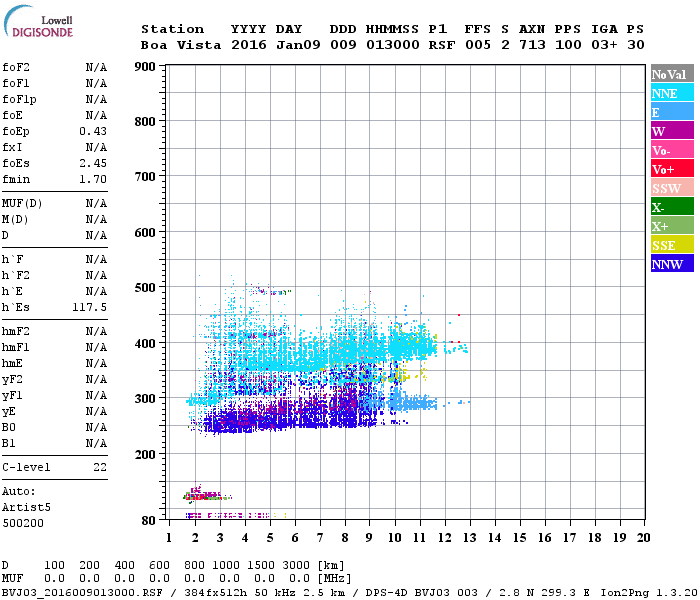This screenshot has height=600, width=700.
Task: Select the E light blue legend swatch
Action: click(672, 112)
